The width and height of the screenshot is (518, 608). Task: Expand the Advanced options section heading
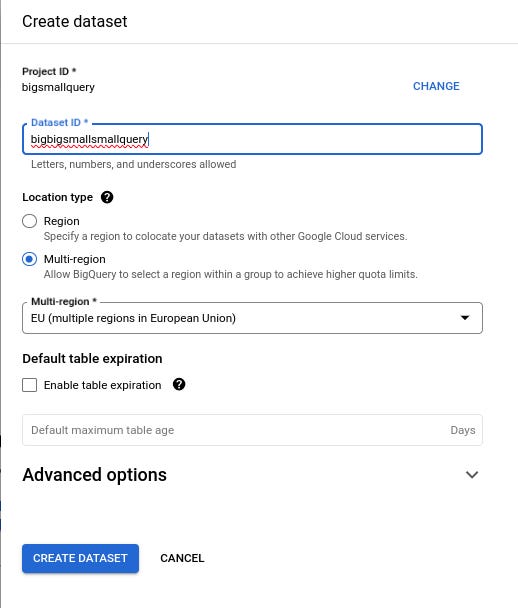(95, 475)
